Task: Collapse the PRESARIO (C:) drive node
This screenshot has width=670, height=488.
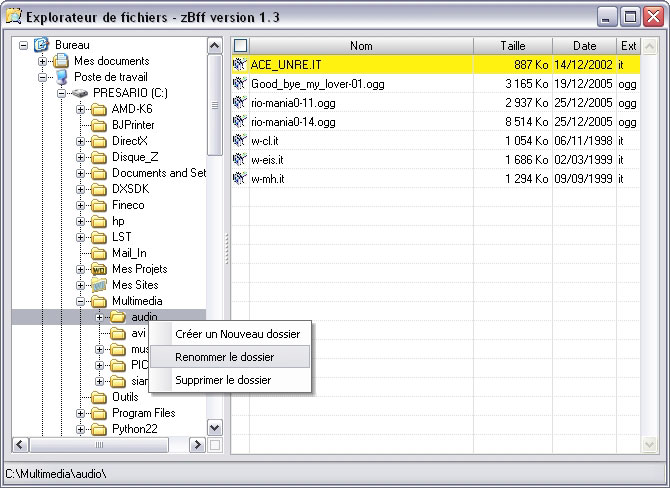Action: (62, 93)
